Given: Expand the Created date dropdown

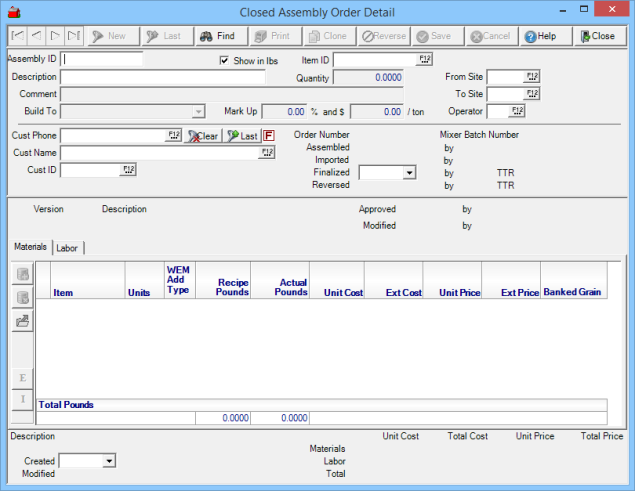Looking at the screenshot, I should click(x=109, y=461).
